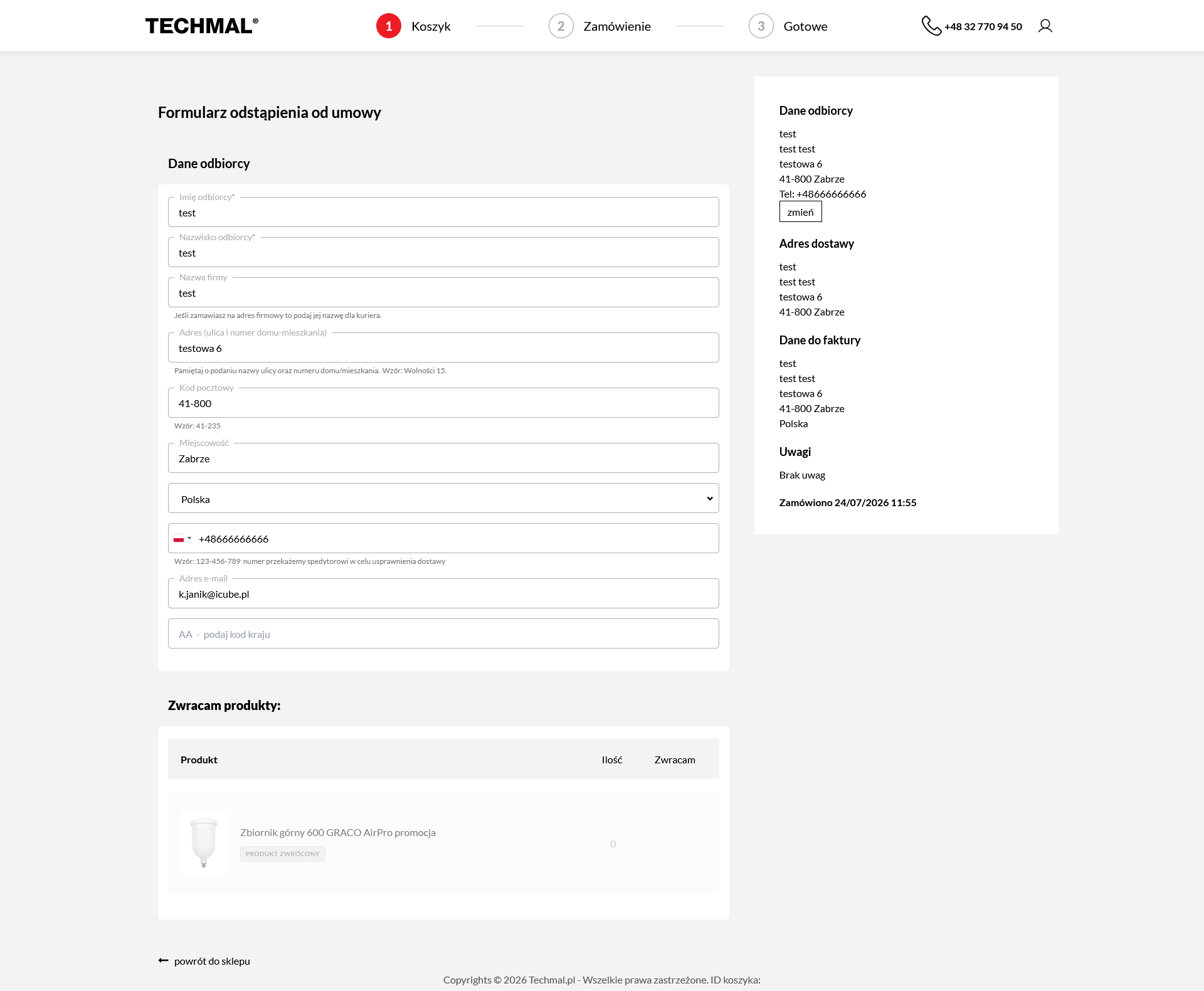Image resolution: width=1204 pixels, height=991 pixels.
Task: Click the phone handset icon
Action: point(931,26)
